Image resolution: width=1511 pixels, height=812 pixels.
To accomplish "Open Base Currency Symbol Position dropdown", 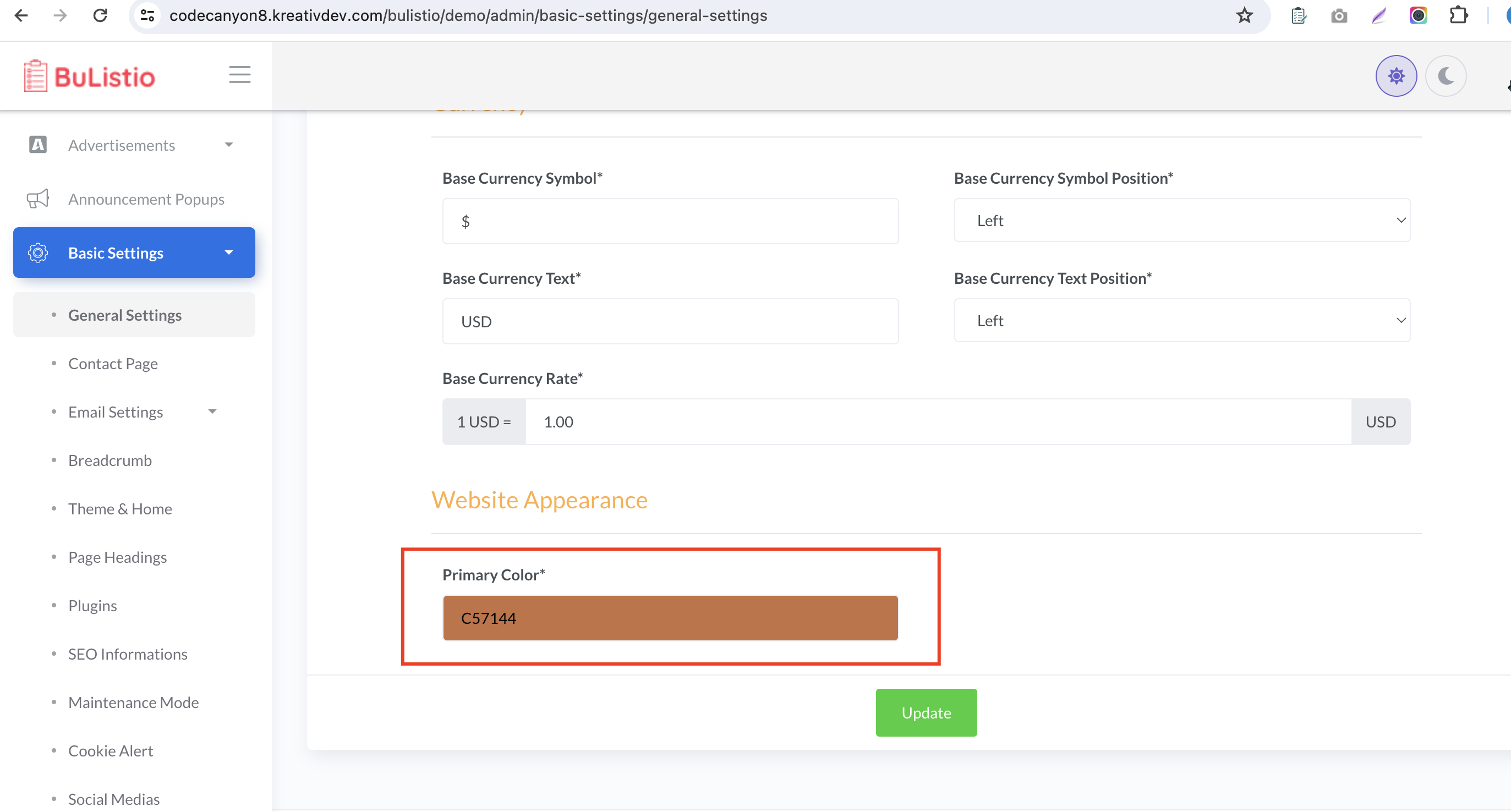I will 1181,221.
